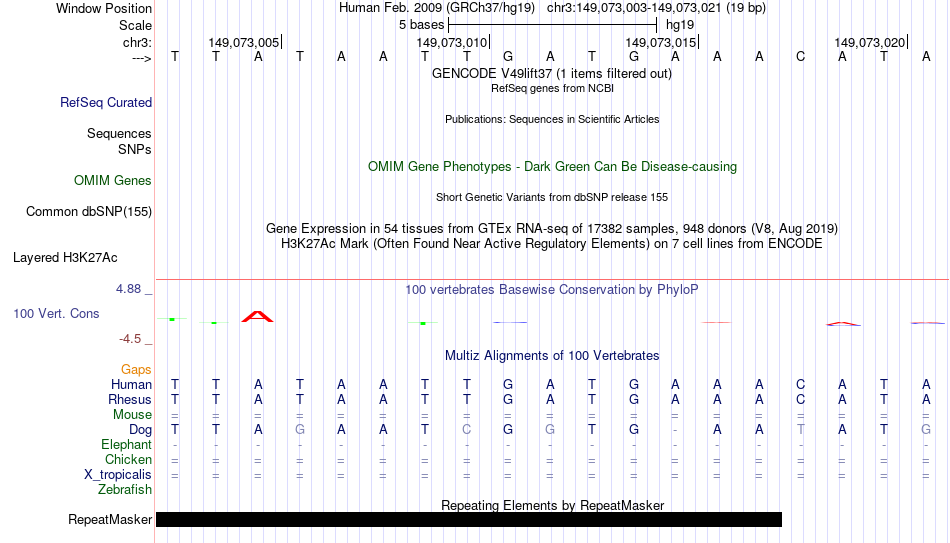Select the Chicken species label
This screenshot has height=543, width=950.
(x=128, y=459)
